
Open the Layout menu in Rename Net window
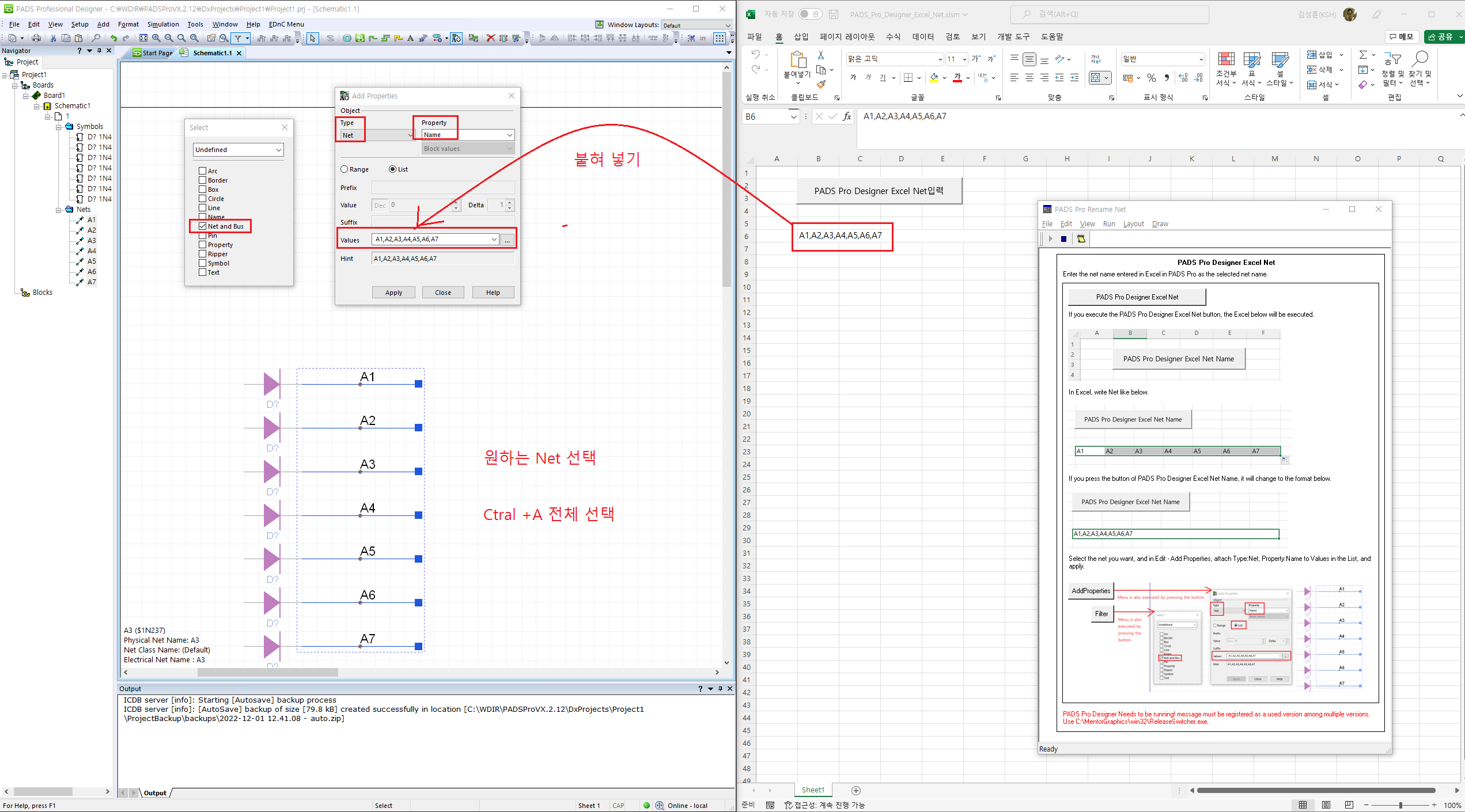point(1133,224)
